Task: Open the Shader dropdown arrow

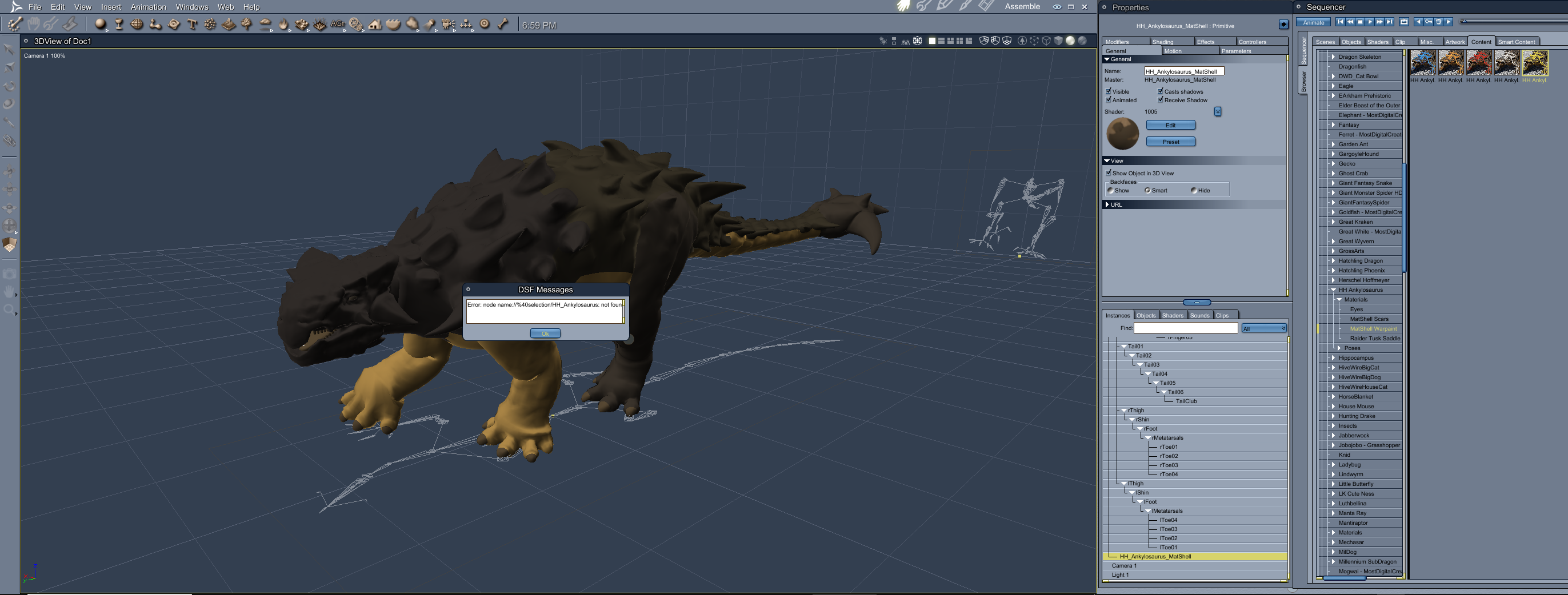Action: point(1217,111)
